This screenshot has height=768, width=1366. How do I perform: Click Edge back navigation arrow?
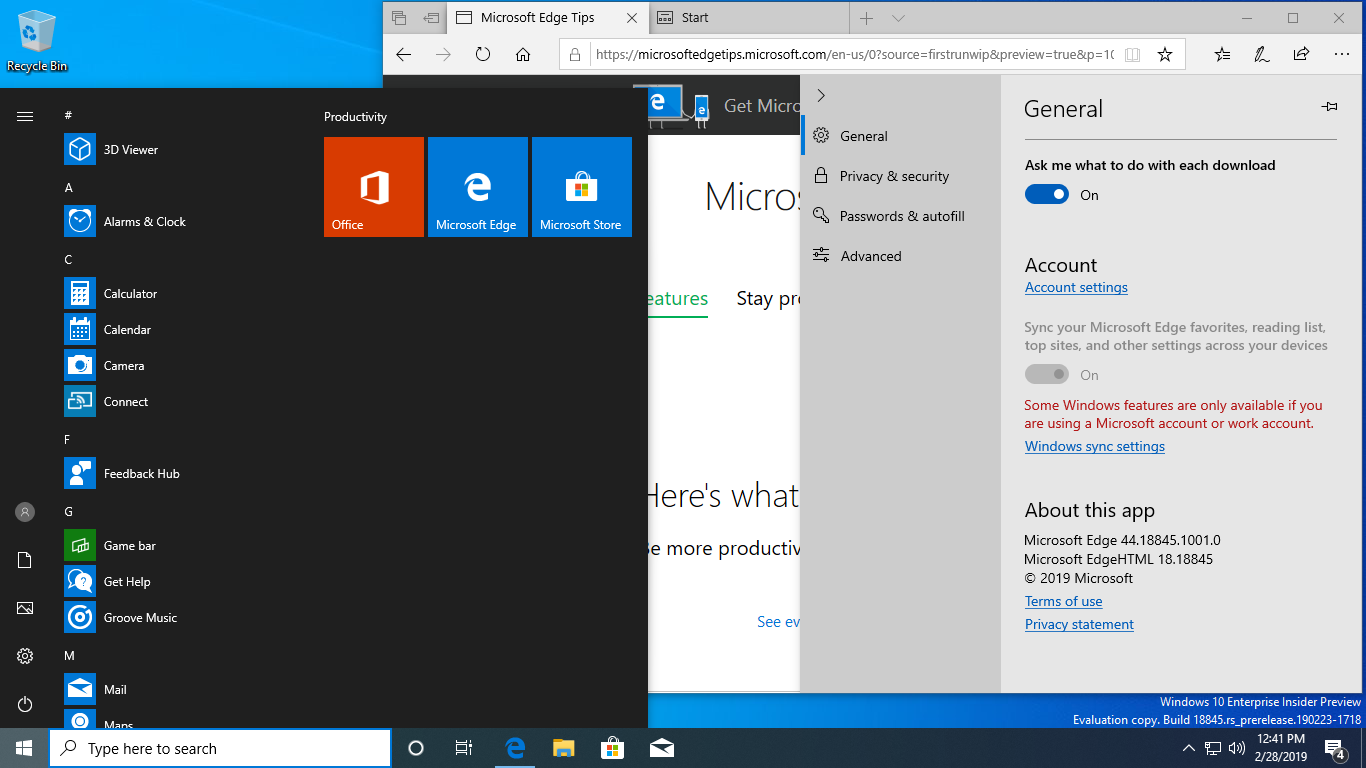[403, 55]
